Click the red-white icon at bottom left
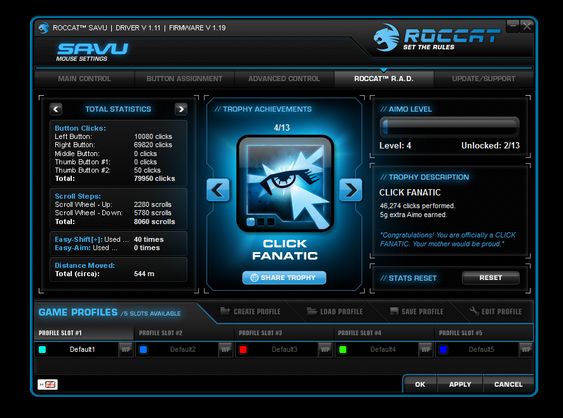The image size is (563, 418). [x=48, y=385]
